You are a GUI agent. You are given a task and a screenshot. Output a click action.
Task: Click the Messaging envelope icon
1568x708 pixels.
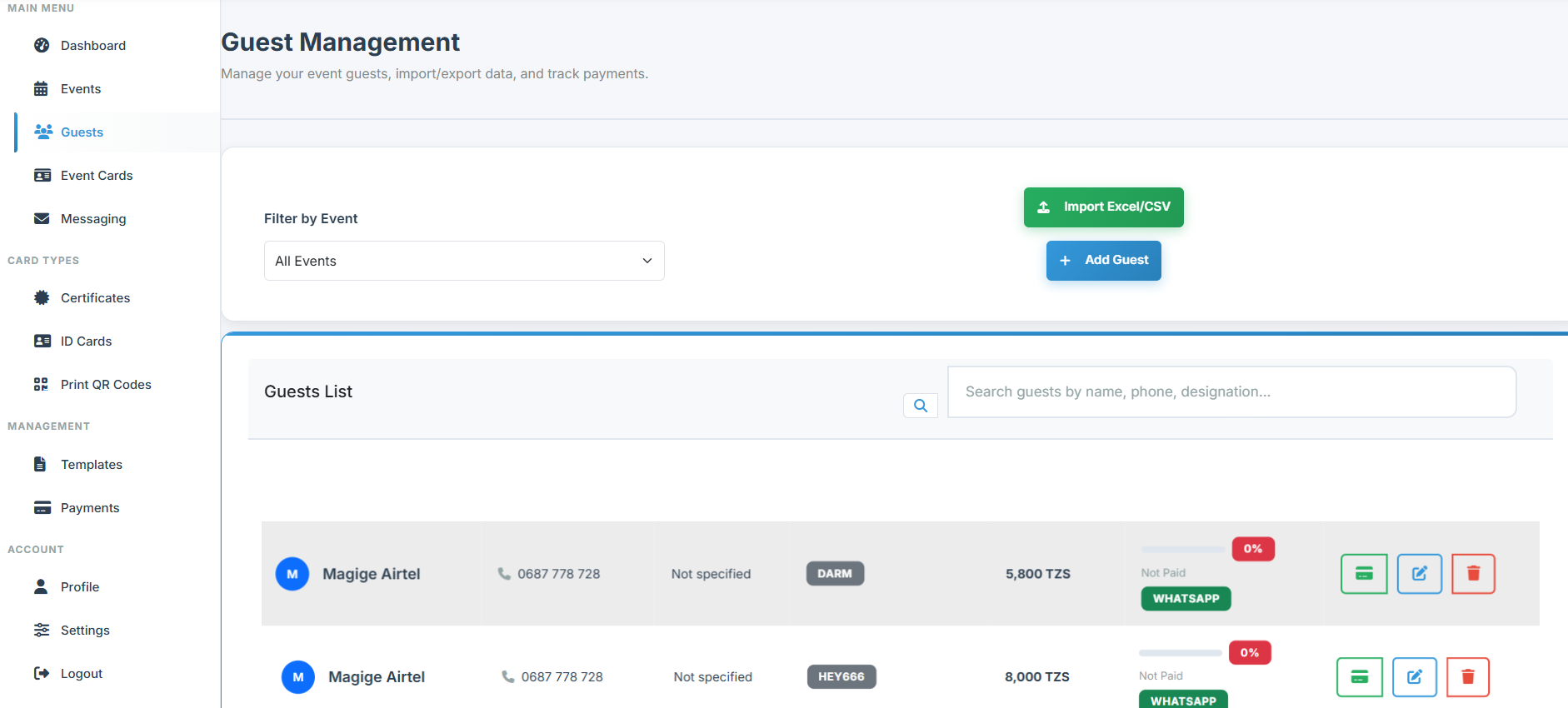pos(42,218)
